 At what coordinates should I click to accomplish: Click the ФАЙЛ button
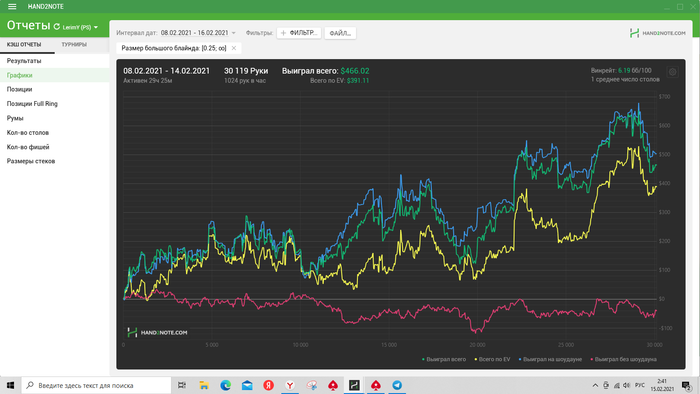[340, 33]
